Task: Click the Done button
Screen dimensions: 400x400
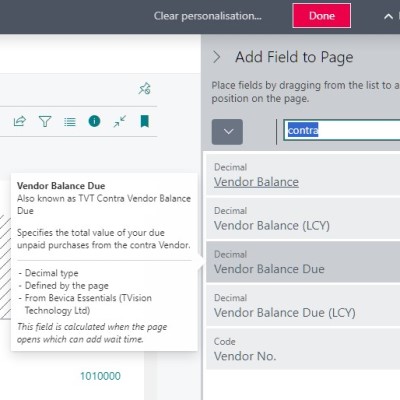Action: click(x=322, y=16)
